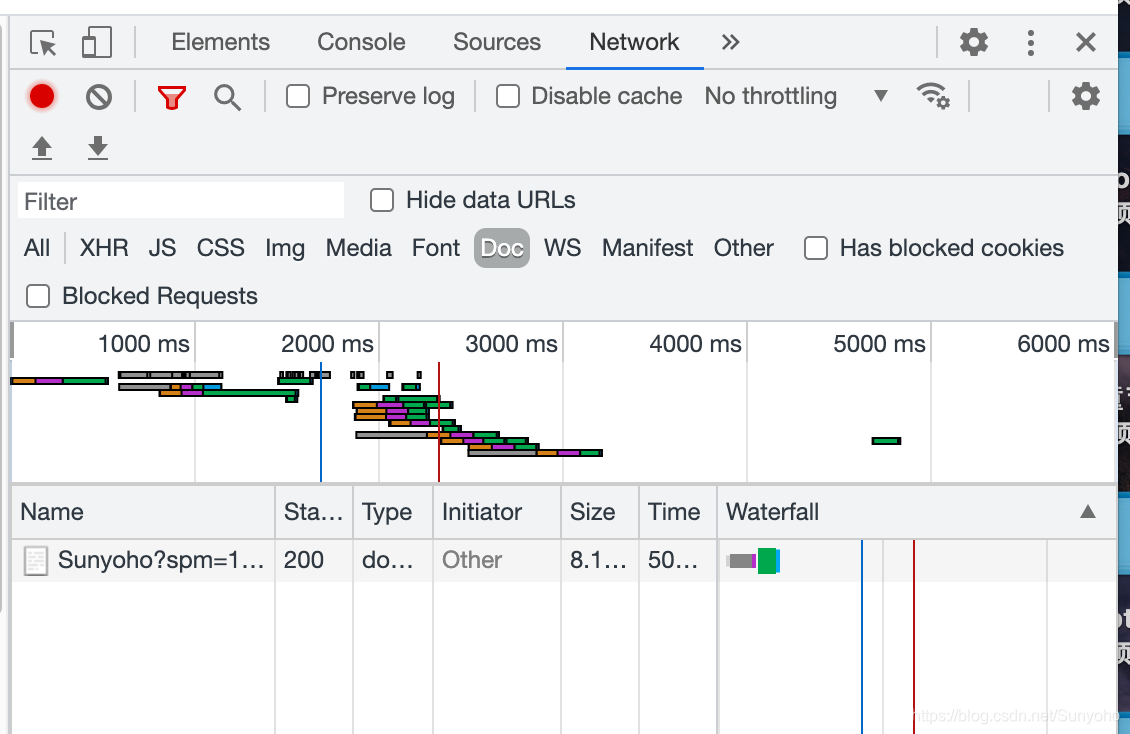The width and height of the screenshot is (1130, 734).
Task: Toggle the device toolbar icon
Action: [x=97, y=42]
